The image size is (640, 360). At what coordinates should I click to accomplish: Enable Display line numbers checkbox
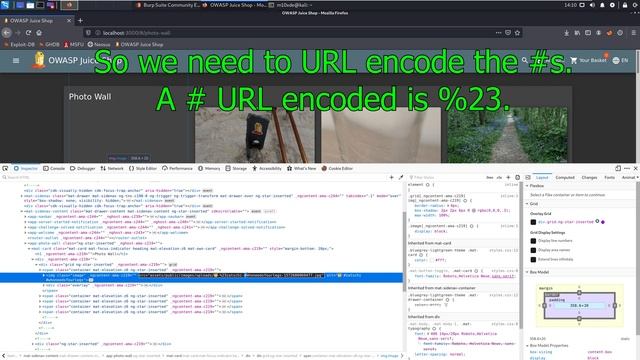(x=533, y=241)
